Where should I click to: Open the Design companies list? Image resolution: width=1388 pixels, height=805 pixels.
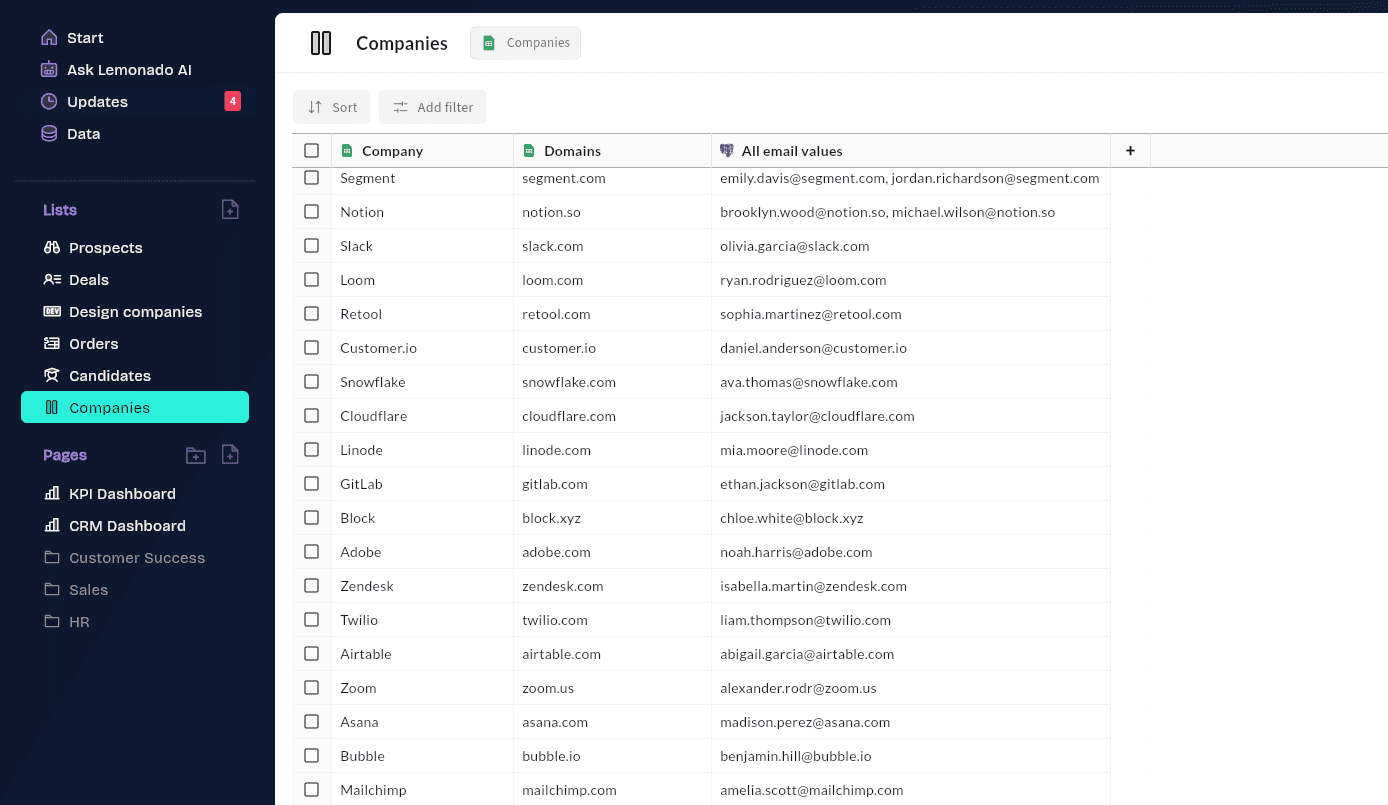(x=136, y=312)
